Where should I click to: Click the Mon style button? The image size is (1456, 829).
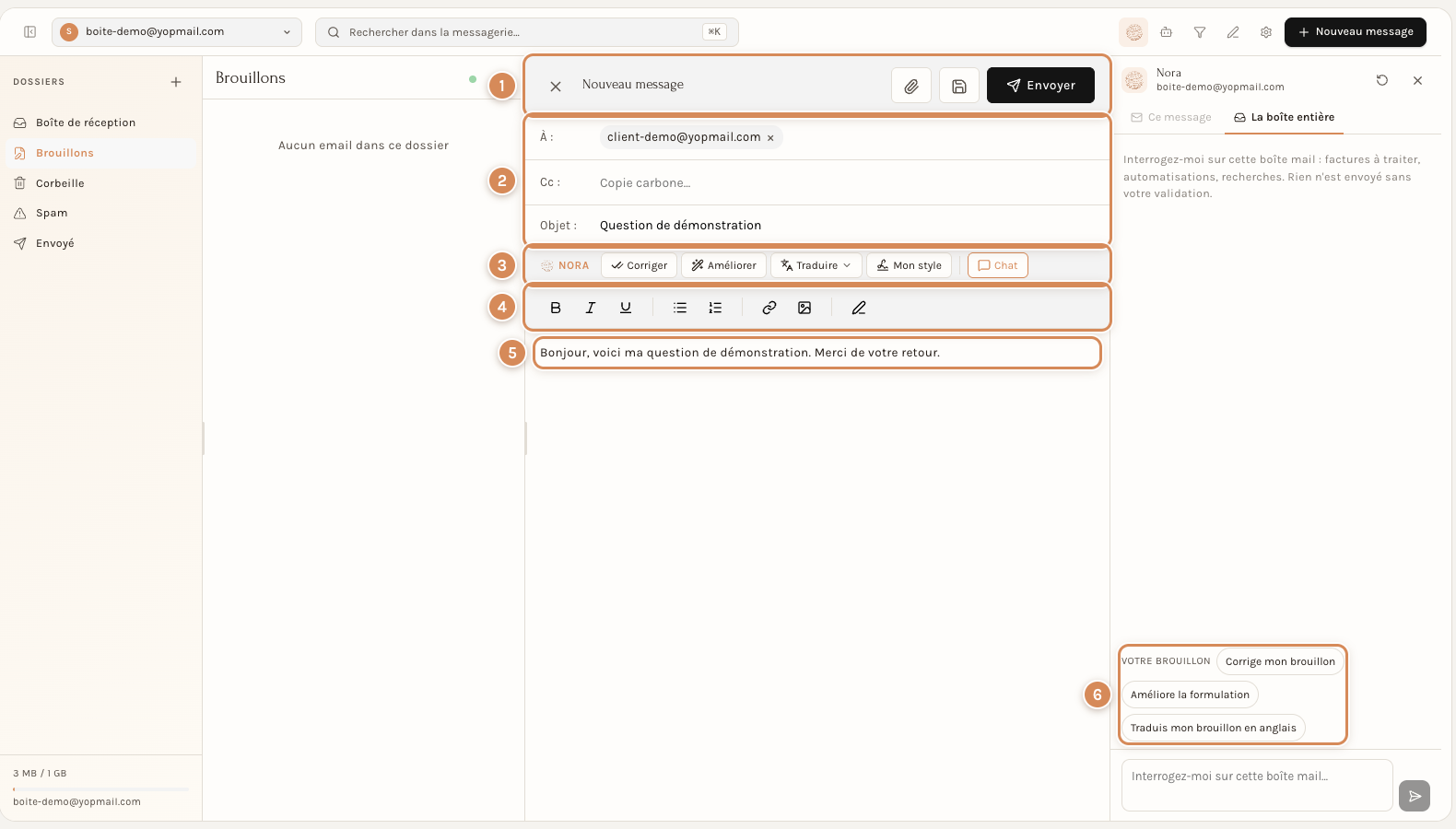pyautogui.click(x=909, y=265)
